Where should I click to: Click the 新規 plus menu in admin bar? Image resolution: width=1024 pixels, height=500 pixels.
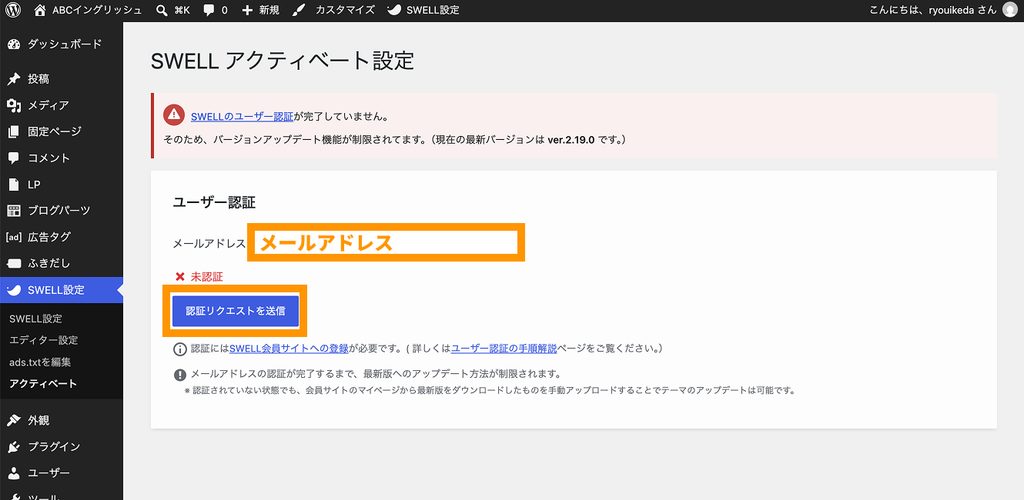(261, 10)
